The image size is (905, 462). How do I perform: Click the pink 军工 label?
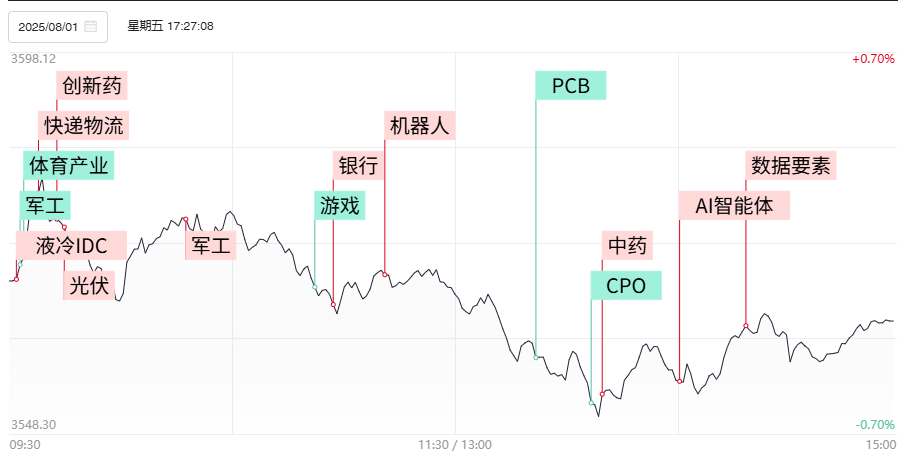[x=211, y=245]
